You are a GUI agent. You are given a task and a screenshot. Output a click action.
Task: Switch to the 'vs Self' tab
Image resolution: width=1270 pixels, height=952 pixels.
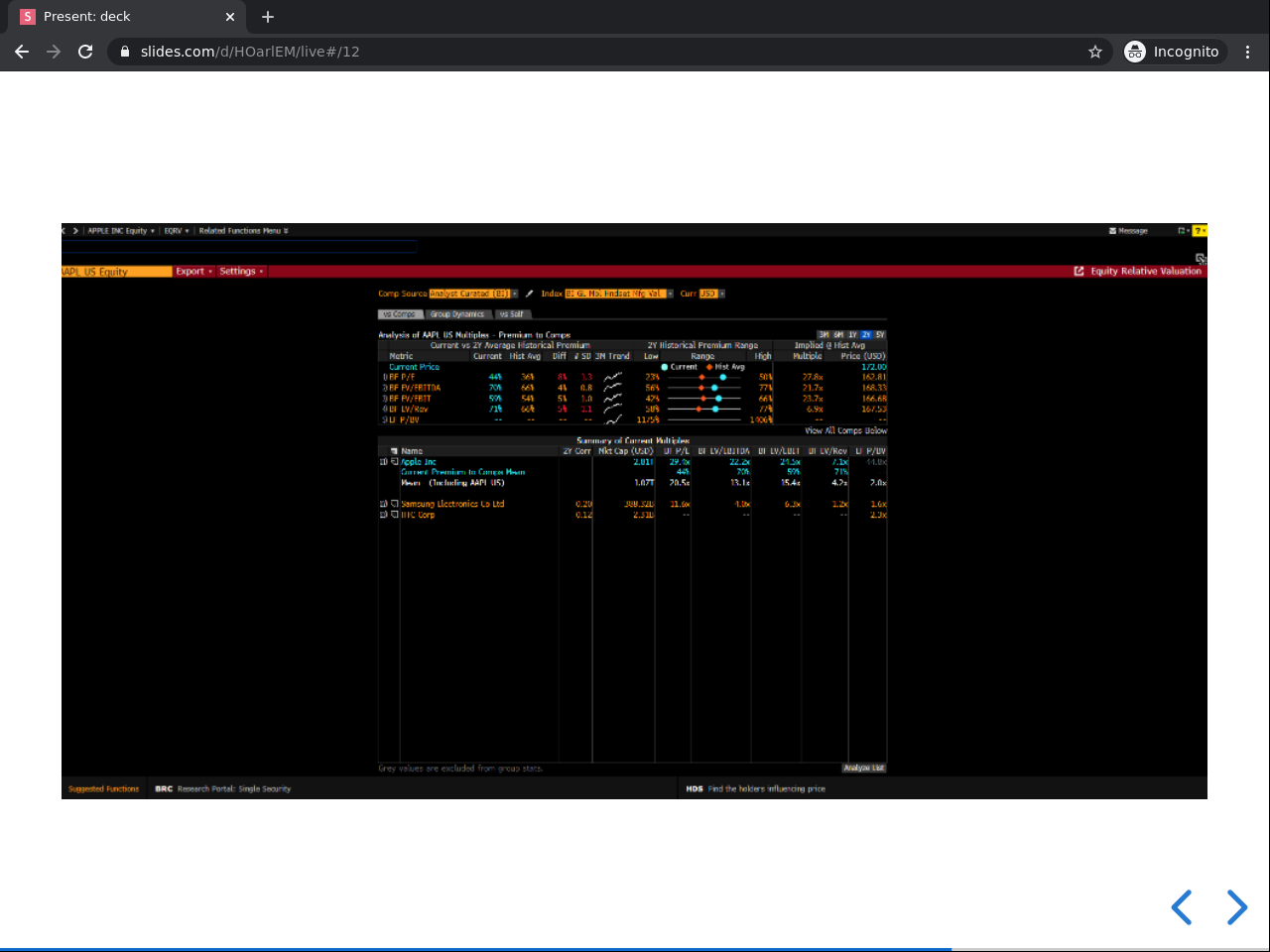click(x=511, y=314)
